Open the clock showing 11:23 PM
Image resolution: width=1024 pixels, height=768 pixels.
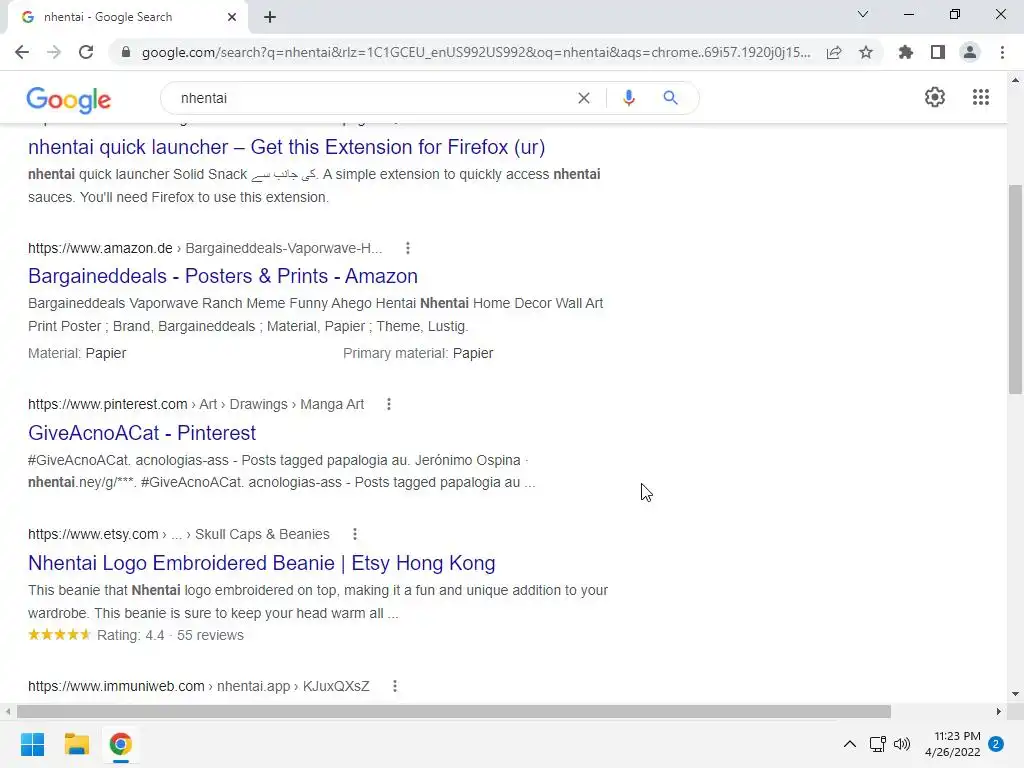tap(953, 744)
